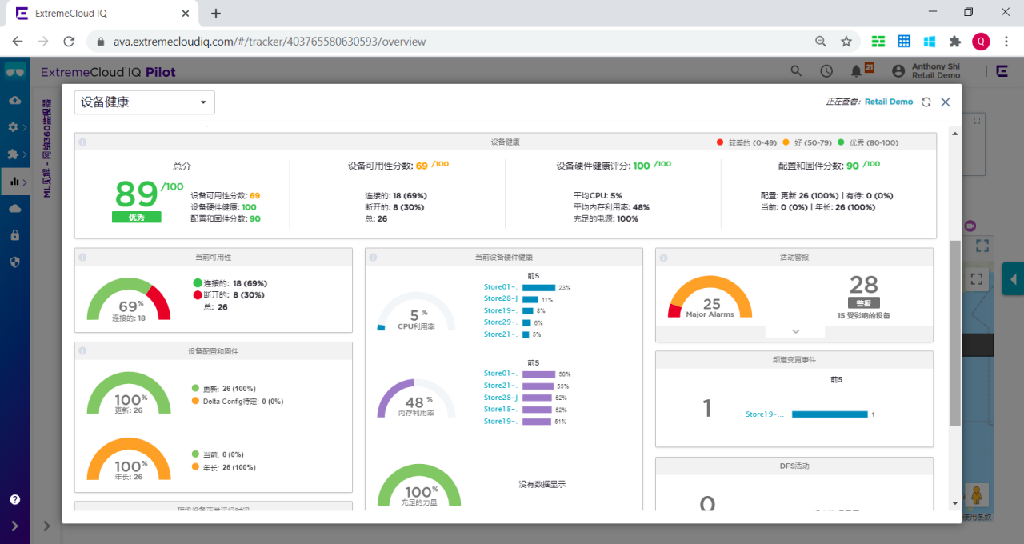Open the cloud onboarding icon in left sidebar
This screenshot has width=1024, height=544.
[15, 101]
